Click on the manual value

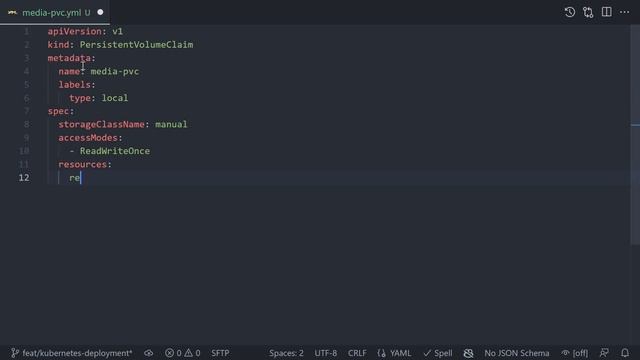pyautogui.click(x=171, y=124)
